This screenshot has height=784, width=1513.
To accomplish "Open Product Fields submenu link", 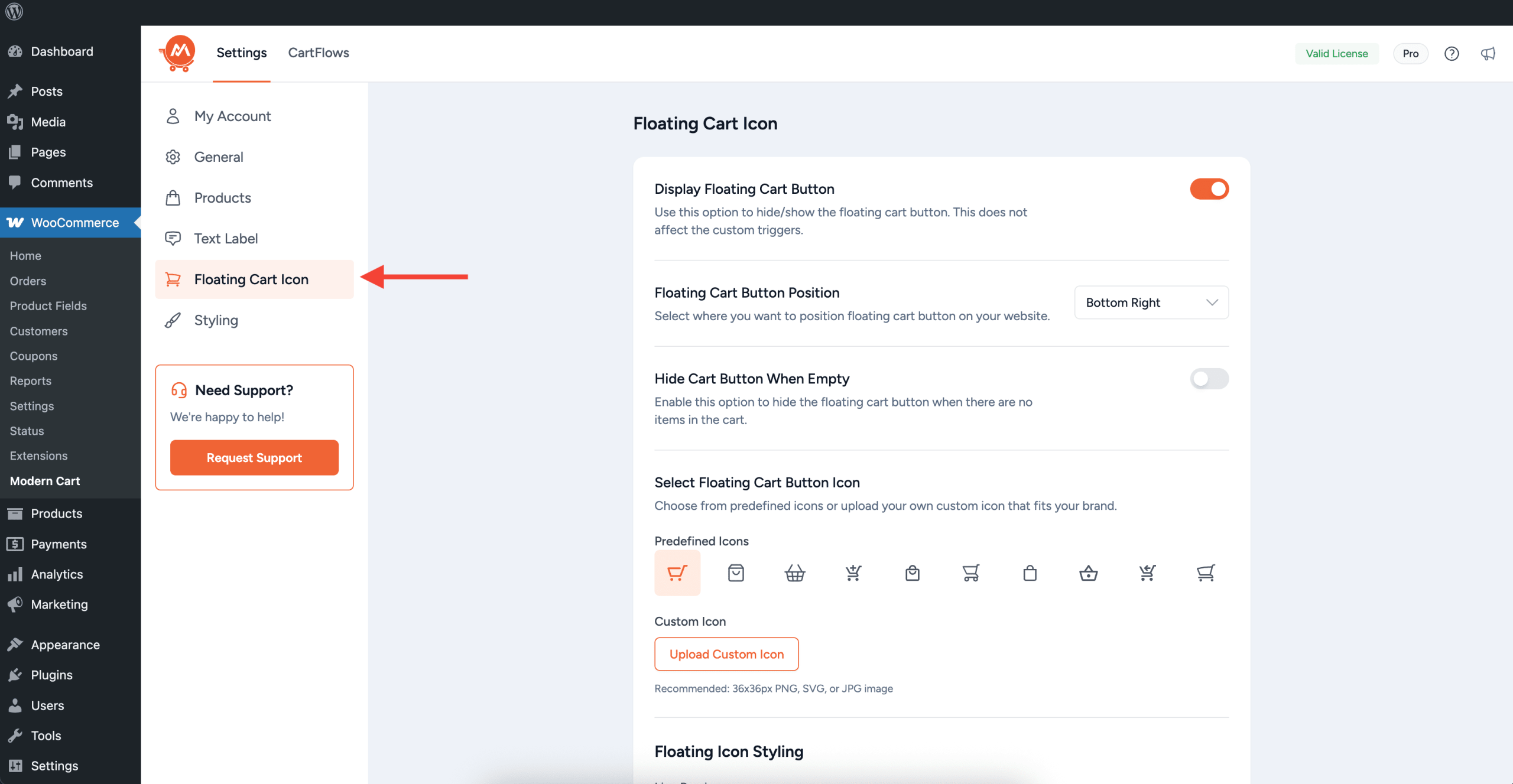I will tap(48, 305).
